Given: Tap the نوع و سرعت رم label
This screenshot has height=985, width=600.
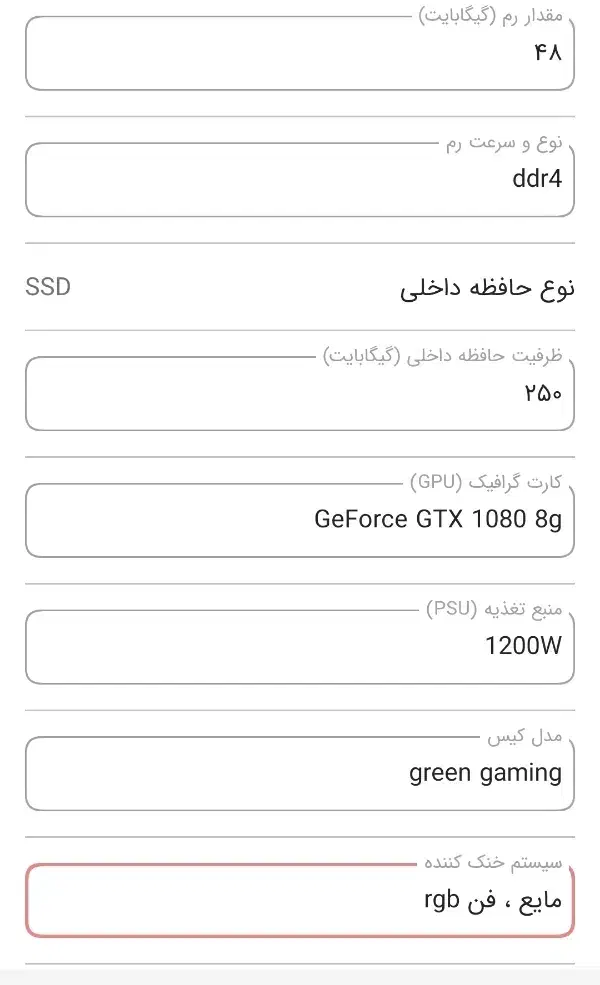Looking at the screenshot, I should 504,144.
